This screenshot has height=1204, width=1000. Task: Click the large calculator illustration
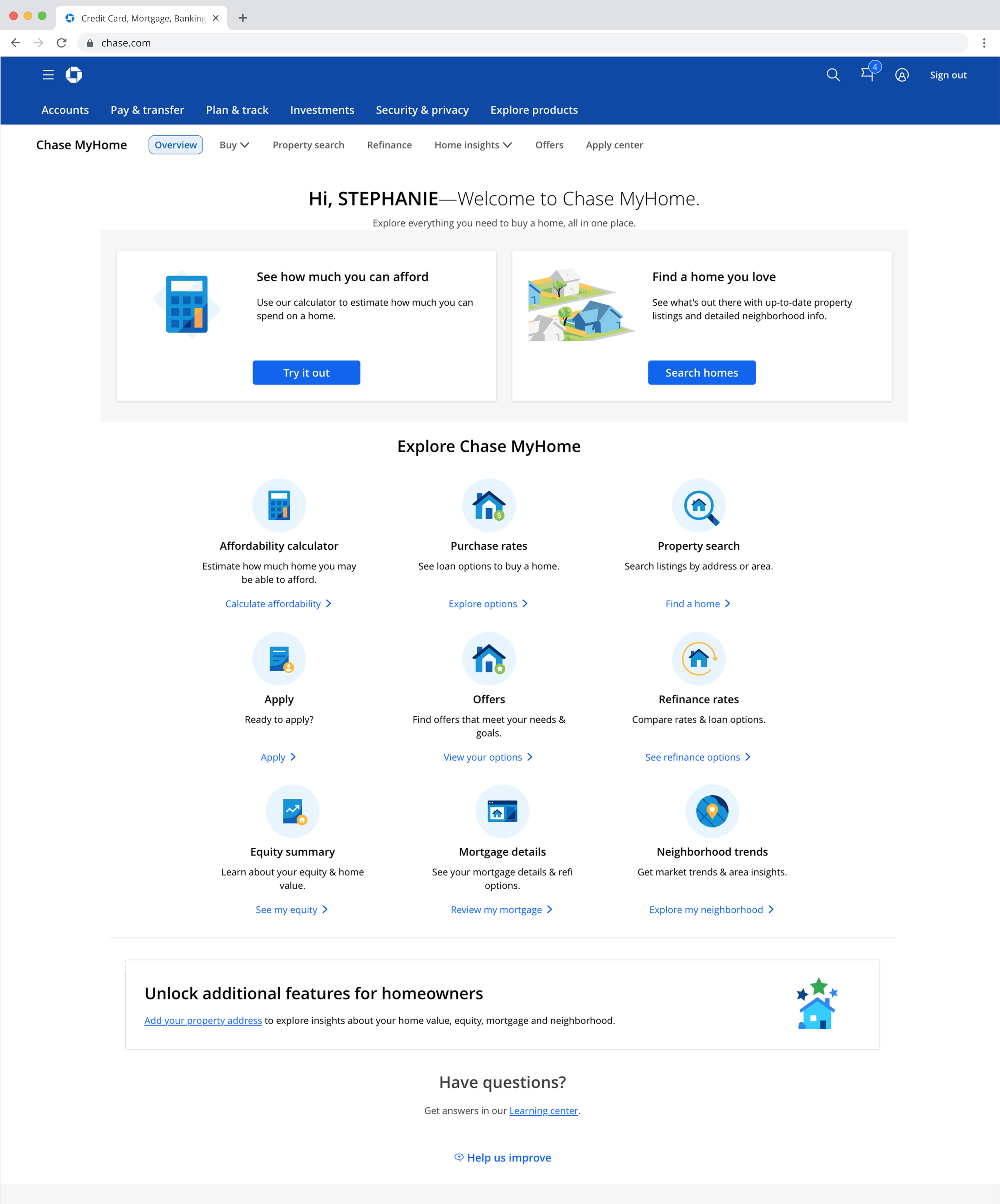tap(187, 304)
